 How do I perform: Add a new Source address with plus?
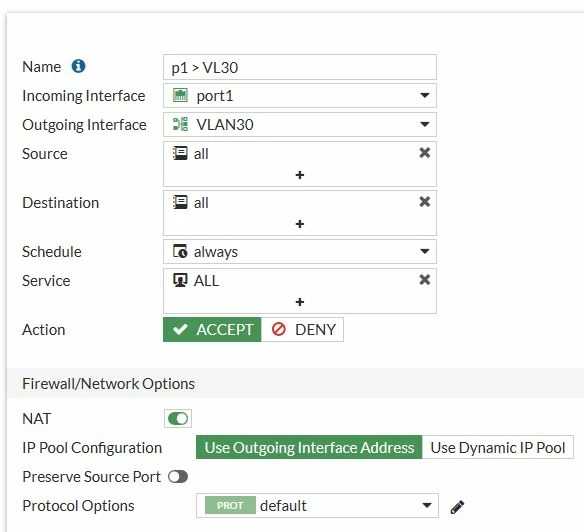[x=300, y=175]
